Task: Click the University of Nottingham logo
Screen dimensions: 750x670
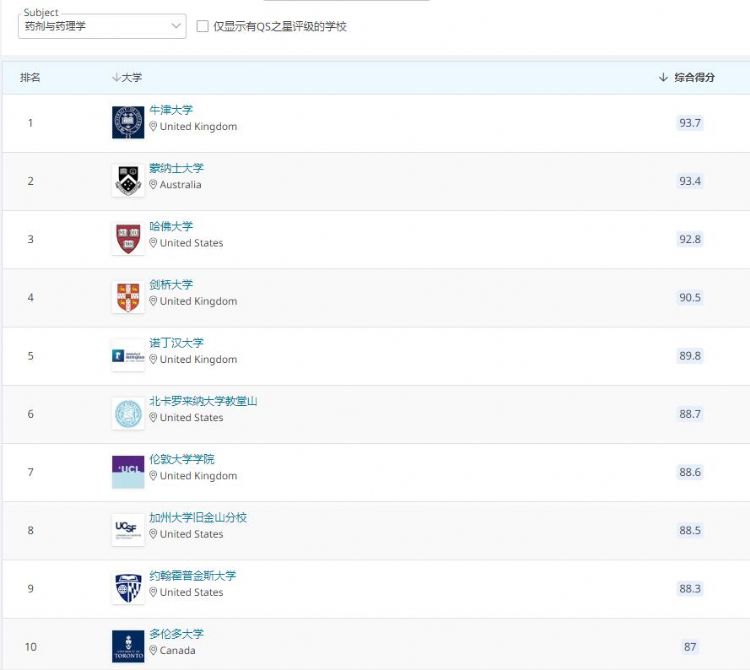Action: tap(128, 355)
